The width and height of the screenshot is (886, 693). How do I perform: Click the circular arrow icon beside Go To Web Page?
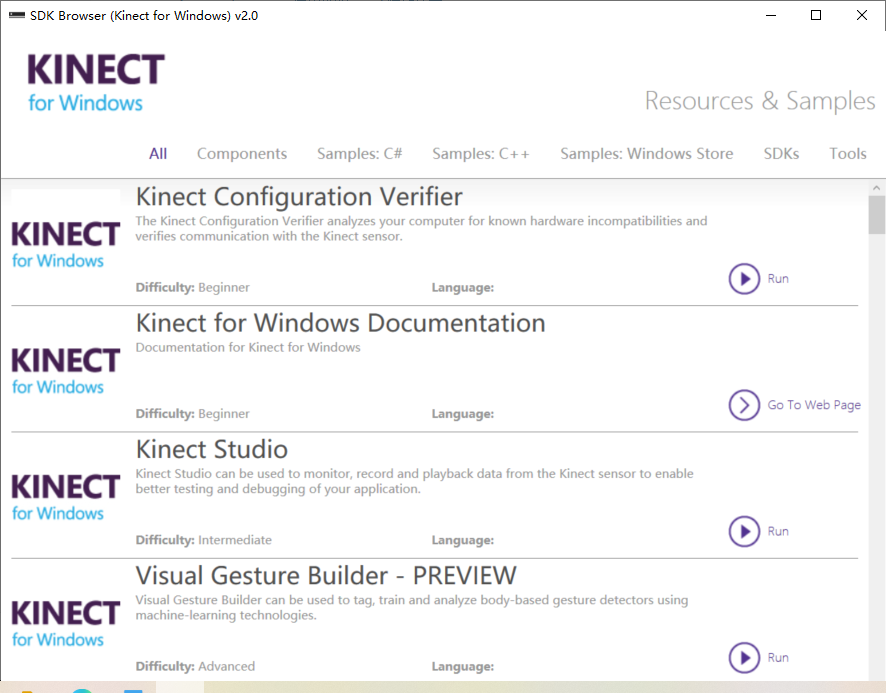pos(744,405)
